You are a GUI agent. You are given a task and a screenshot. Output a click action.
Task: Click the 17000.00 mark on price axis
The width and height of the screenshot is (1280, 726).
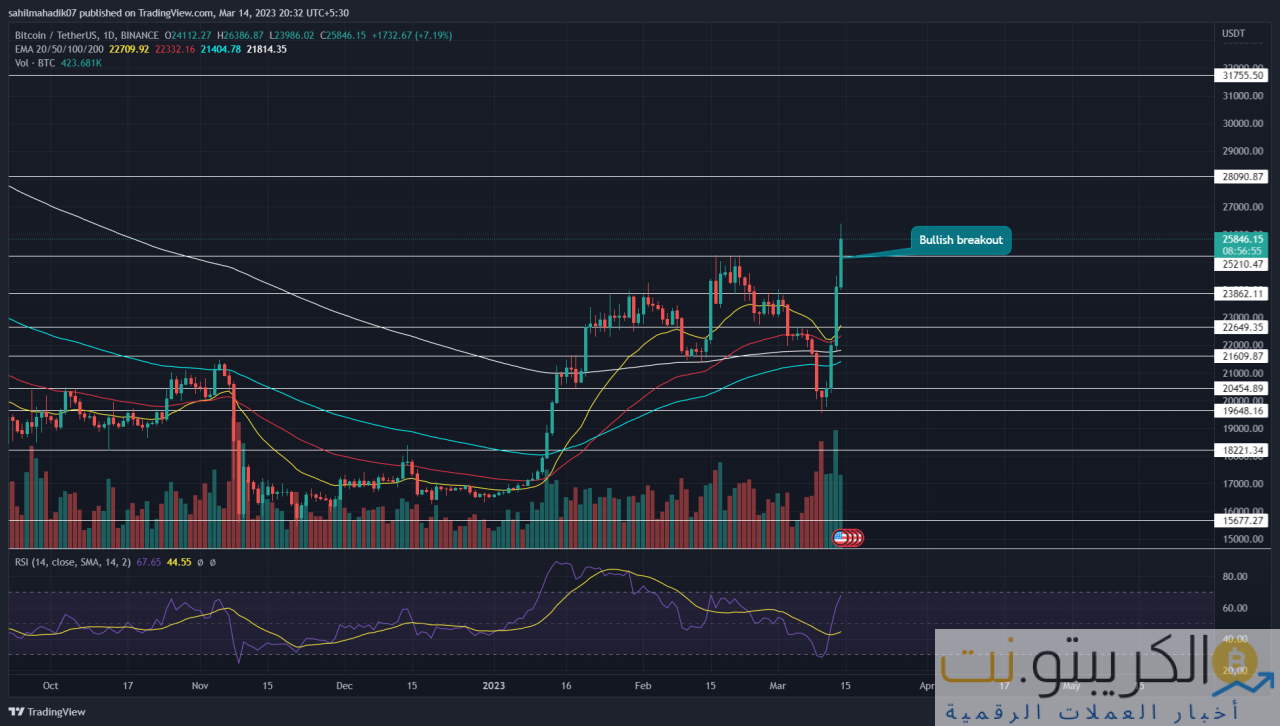tap(1240, 484)
